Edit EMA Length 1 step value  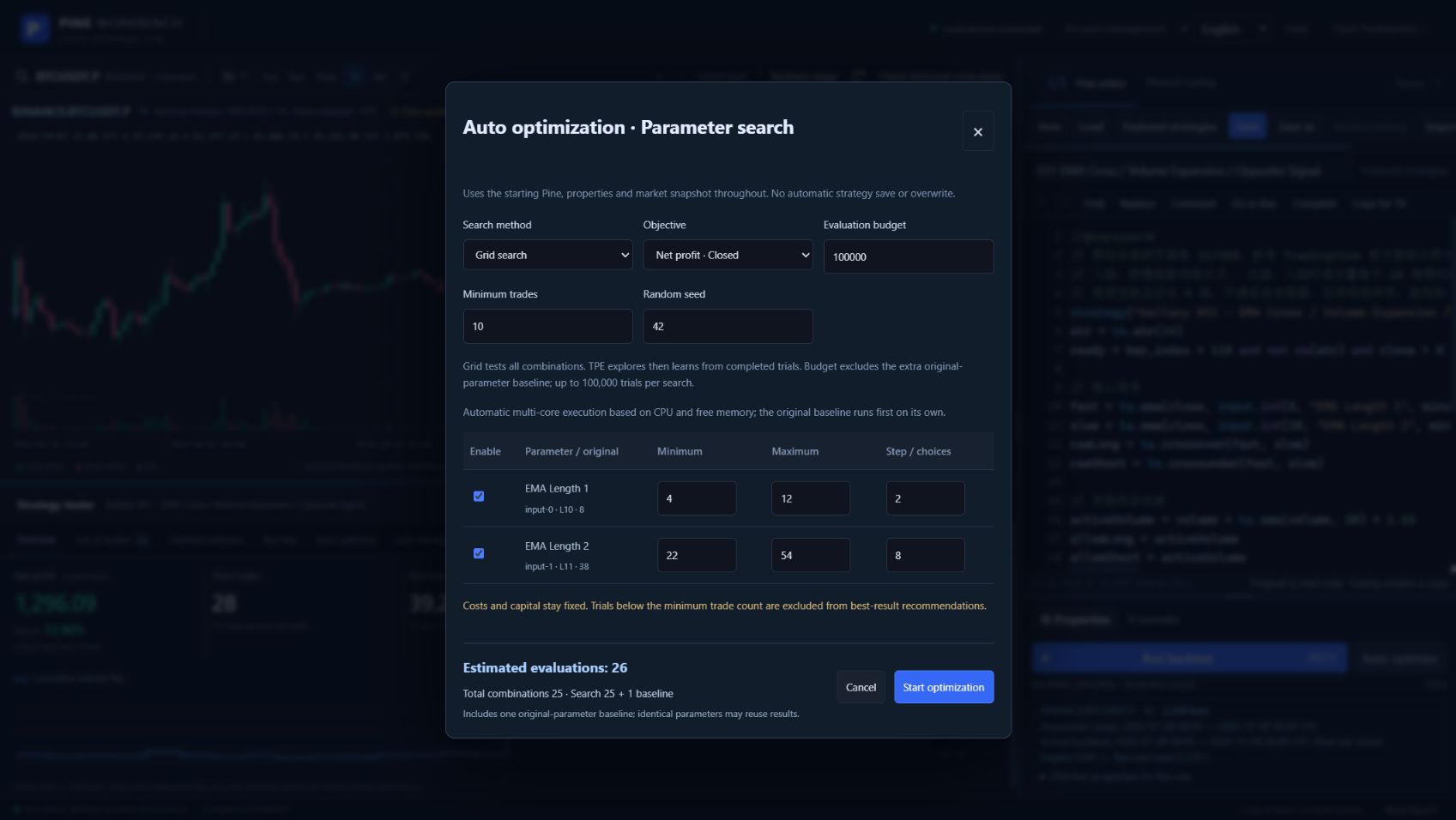click(x=925, y=498)
